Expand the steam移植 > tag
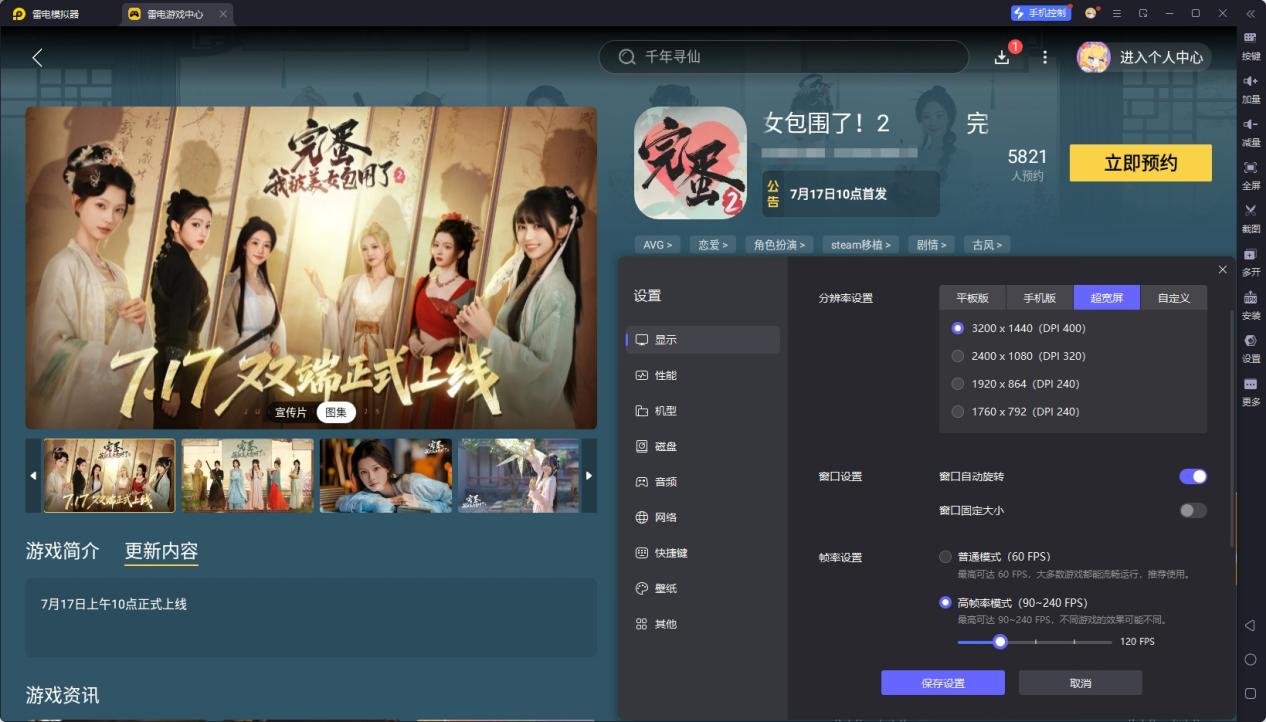 (x=861, y=244)
